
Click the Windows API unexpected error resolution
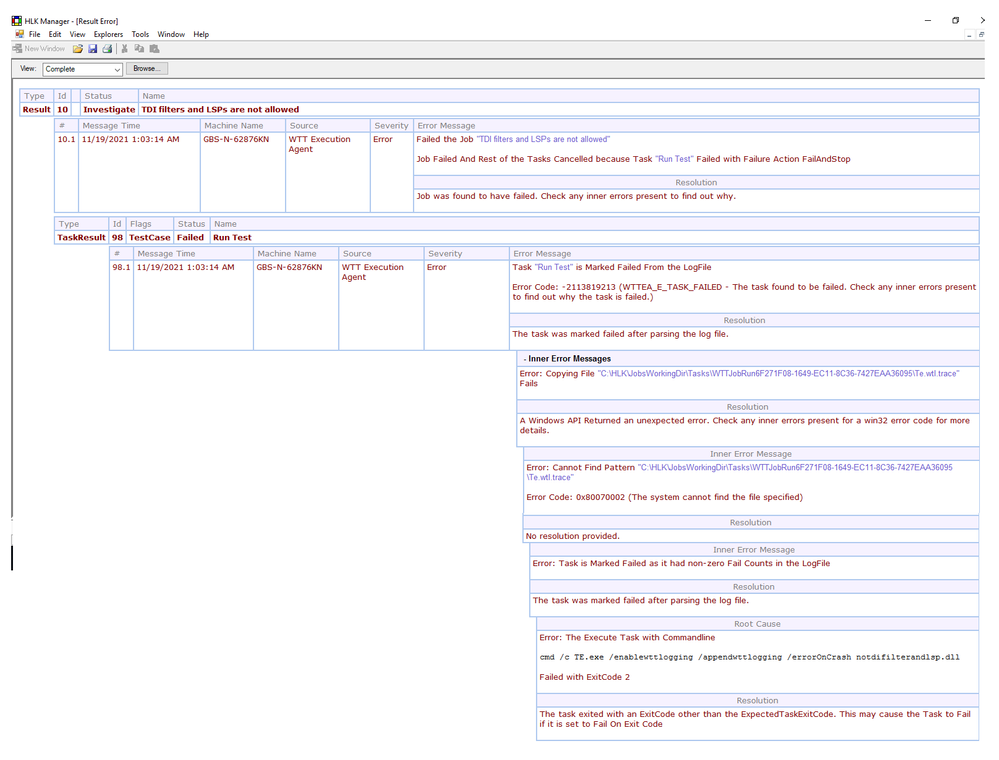pos(745,425)
